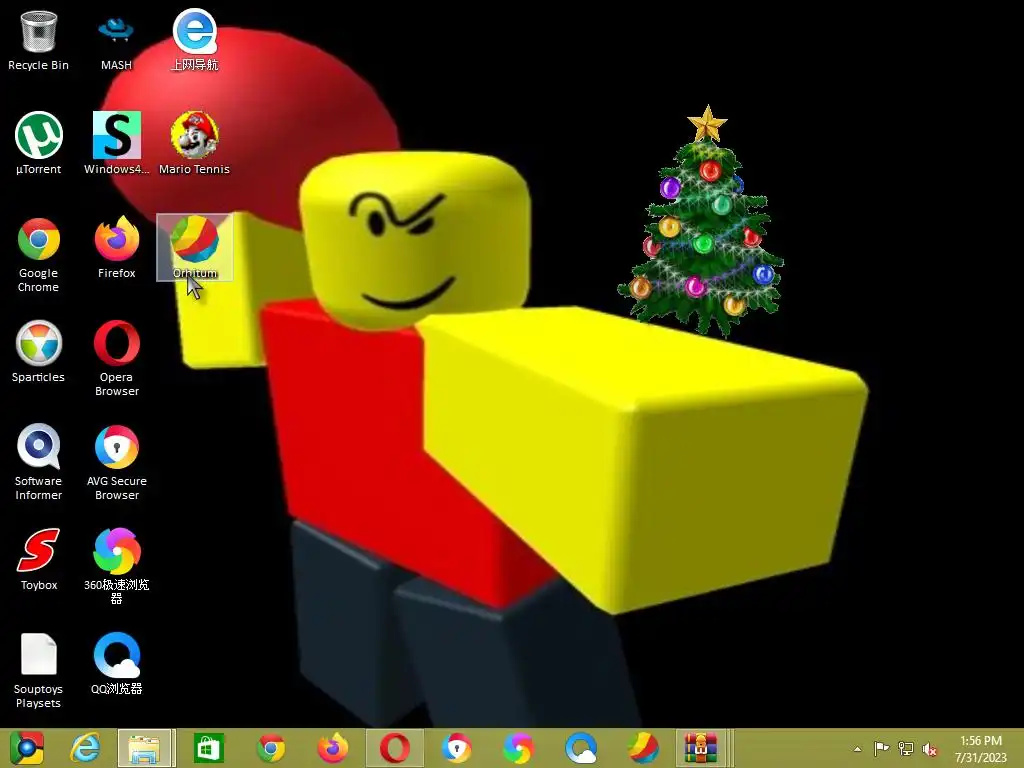This screenshot has width=1024, height=768.
Task: Launch AVG Secure Browser from the taskbar
Action: pos(456,748)
